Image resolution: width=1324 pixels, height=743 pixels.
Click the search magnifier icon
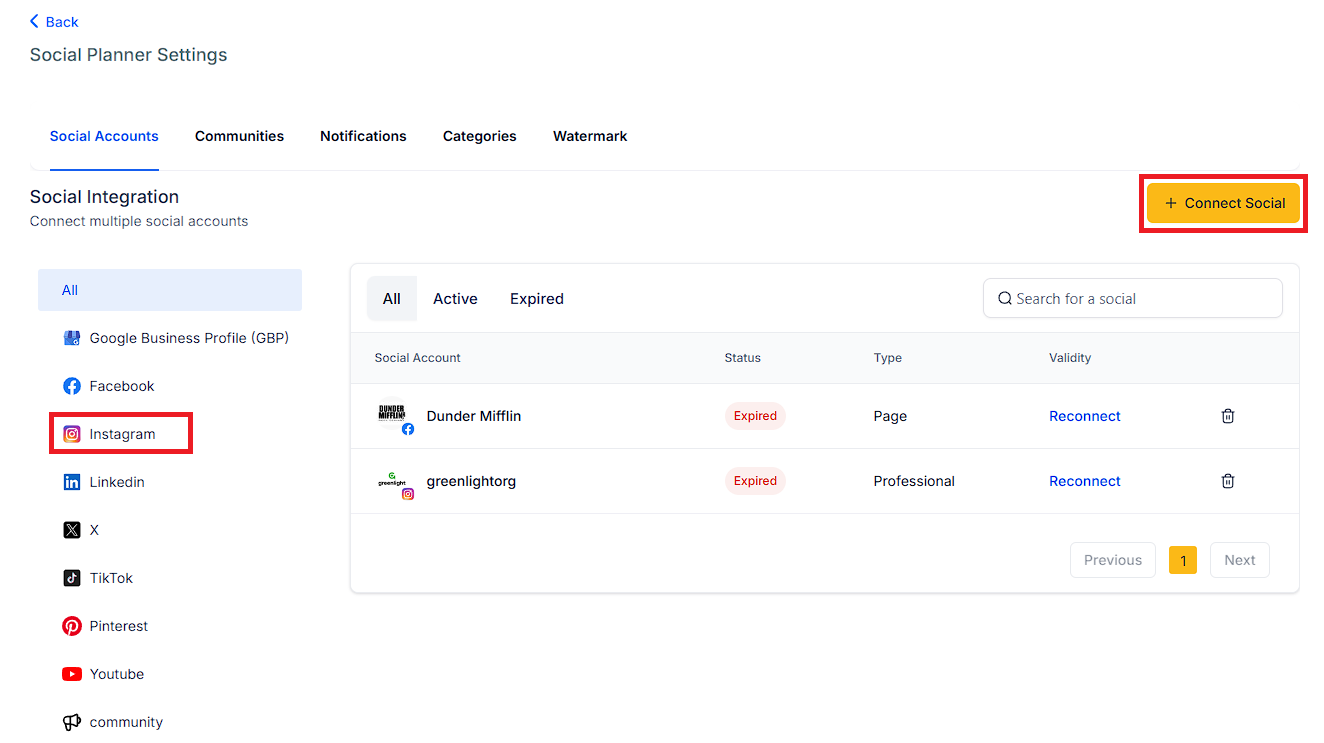coord(1005,299)
